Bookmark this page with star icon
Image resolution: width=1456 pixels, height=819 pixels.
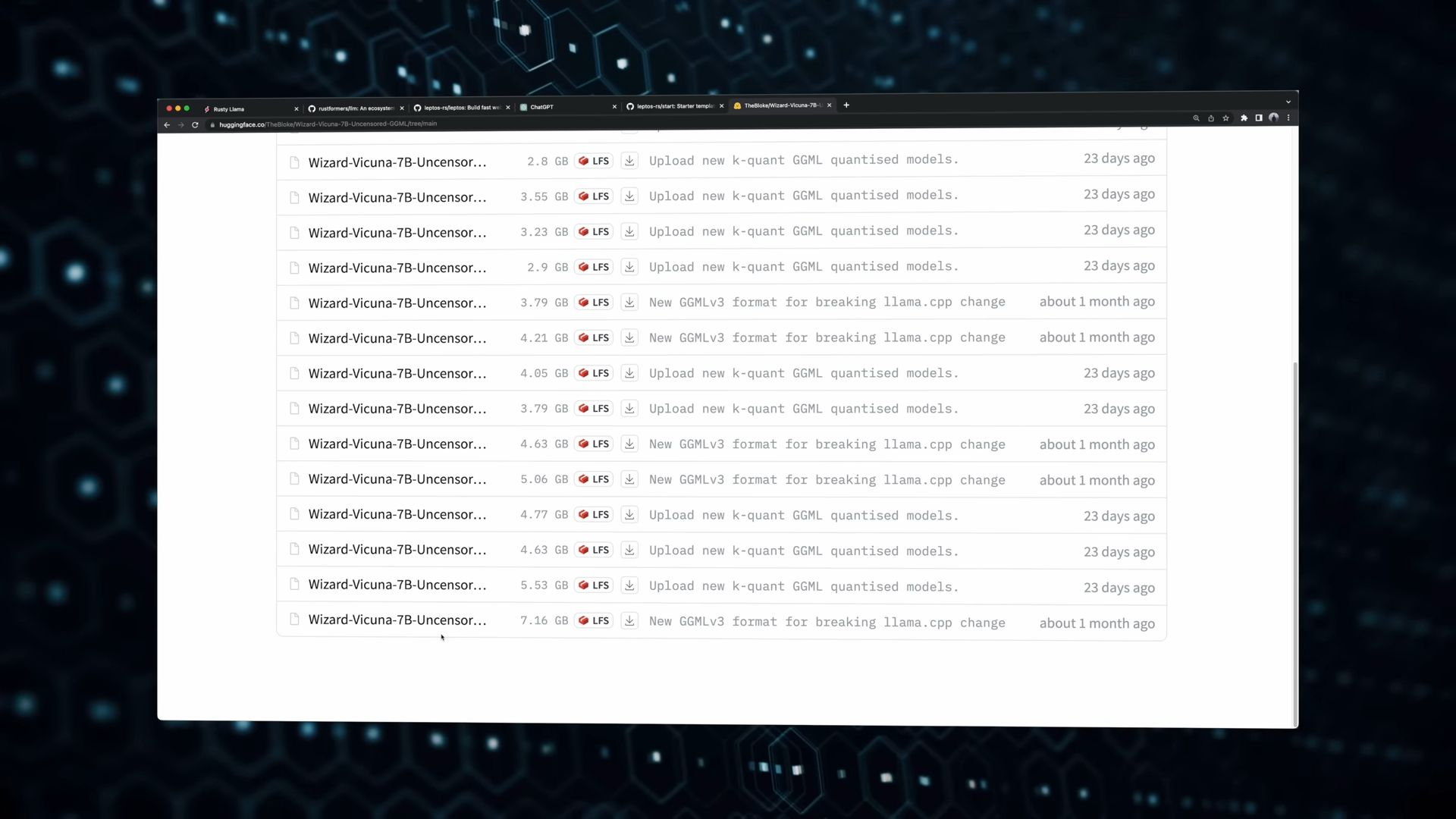[1225, 118]
